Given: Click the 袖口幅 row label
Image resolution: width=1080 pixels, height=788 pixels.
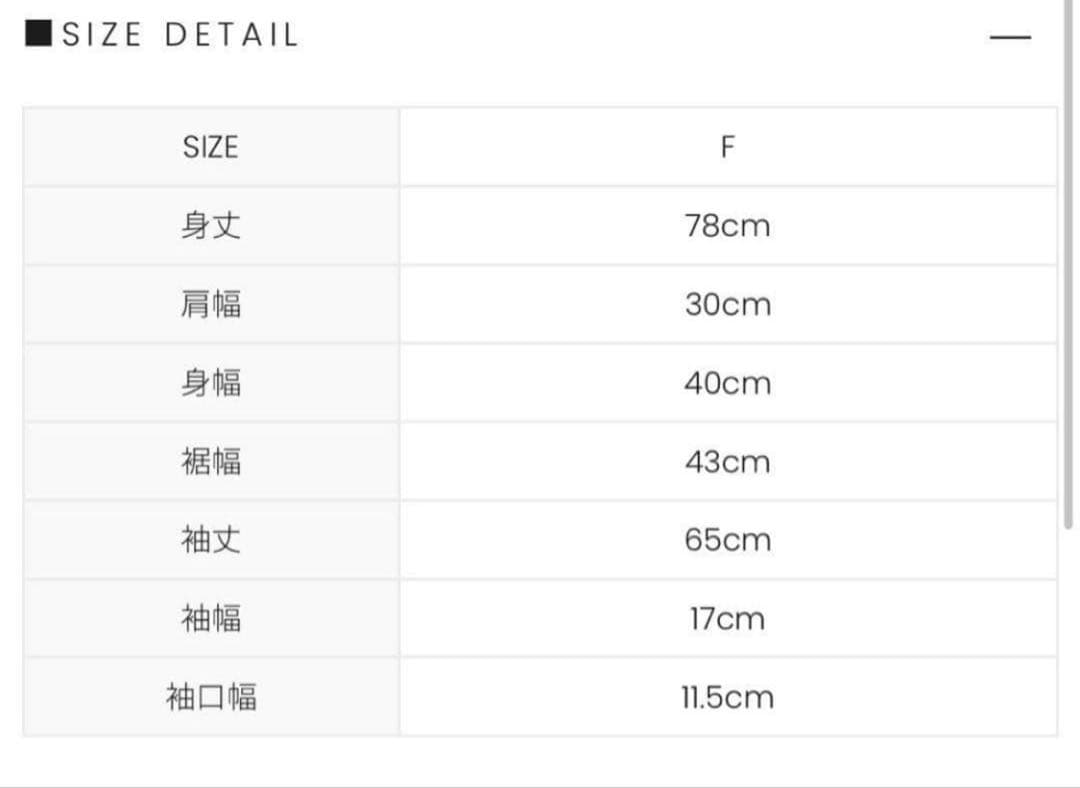Looking at the screenshot, I should point(211,697).
